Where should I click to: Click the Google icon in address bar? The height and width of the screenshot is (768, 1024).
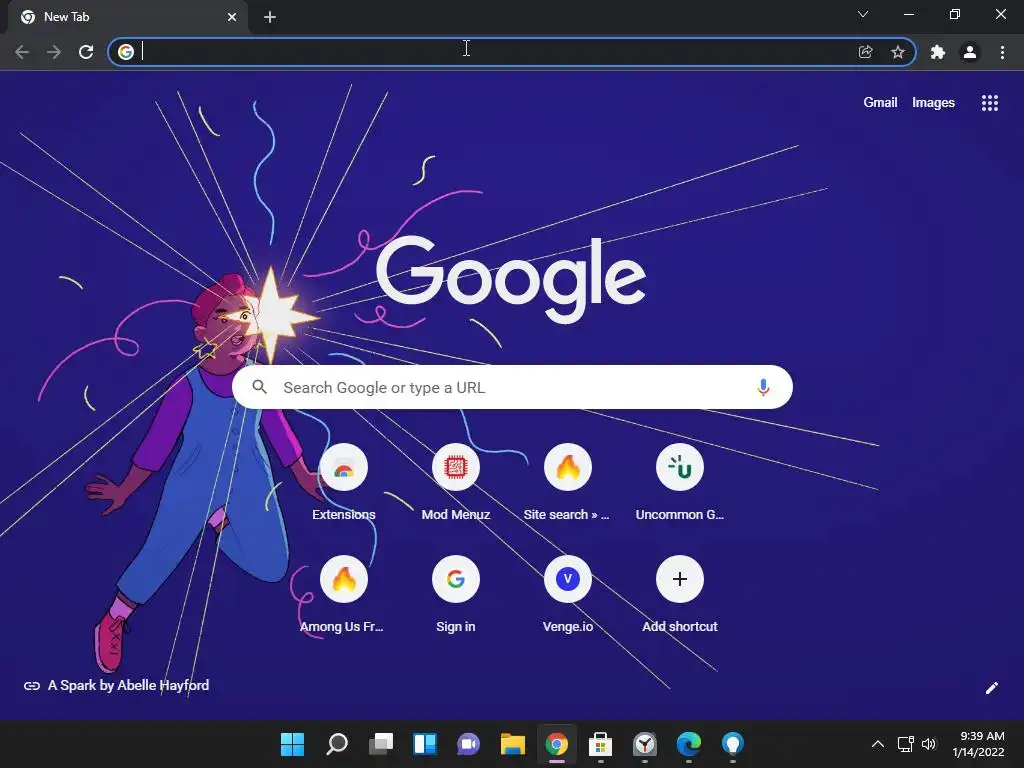(126, 52)
